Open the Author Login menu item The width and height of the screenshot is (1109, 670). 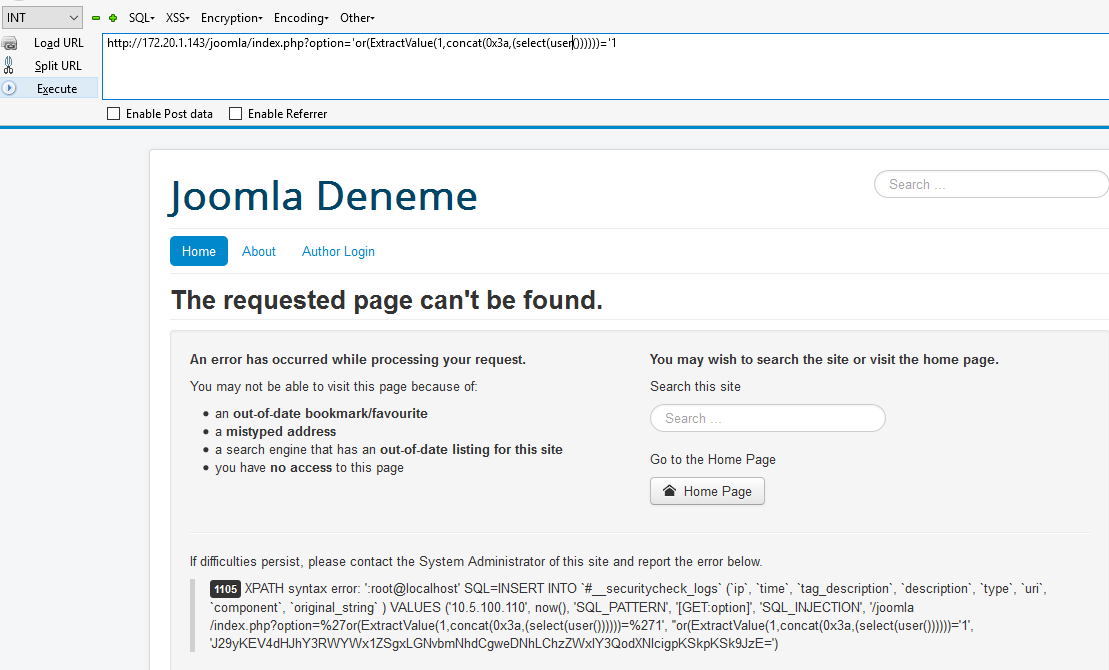338,251
